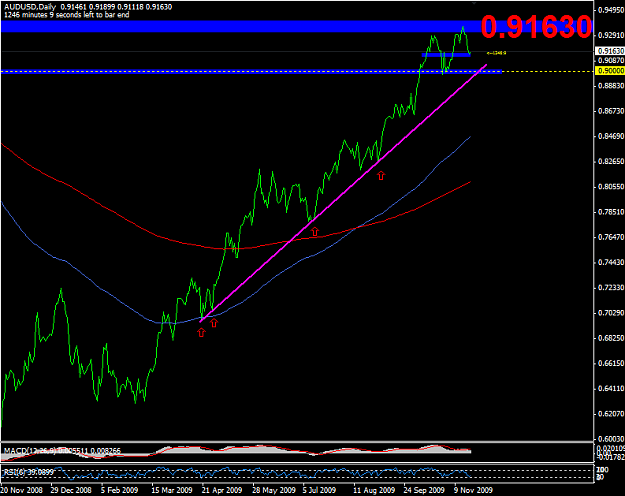
Task: Click the white 0.91630 current price tag on axis
Action: pos(609,51)
